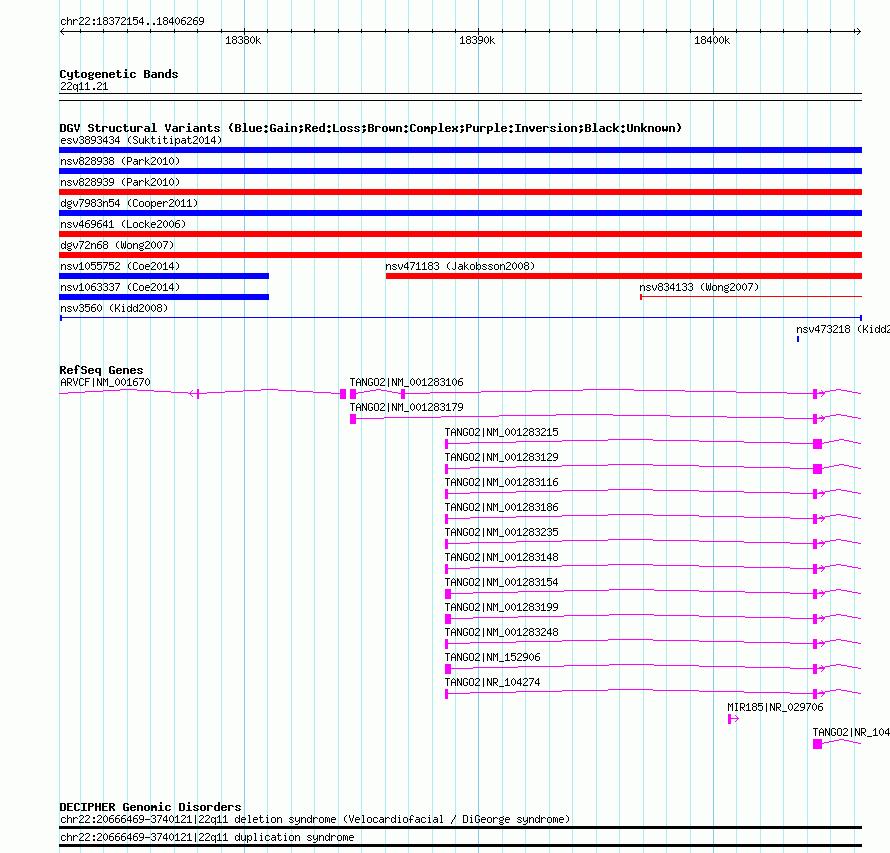Select the 22q11 duplication syndrome DECIPHER entry
Image resolution: width=890 pixels, height=853 pixels.
(x=207, y=838)
